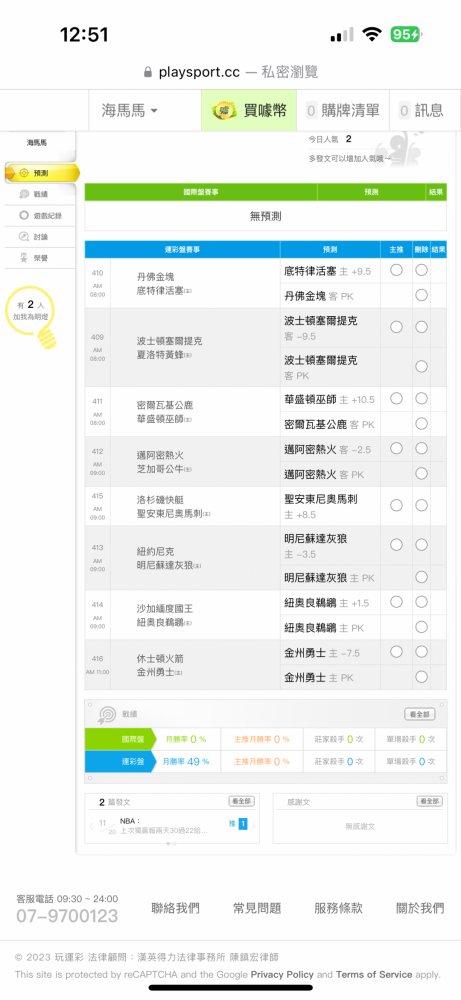Image resolution: width=461 pixels, height=1000 pixels.
Task: Open the 討論 sidebar icon
Action: [x=24, y=237]
